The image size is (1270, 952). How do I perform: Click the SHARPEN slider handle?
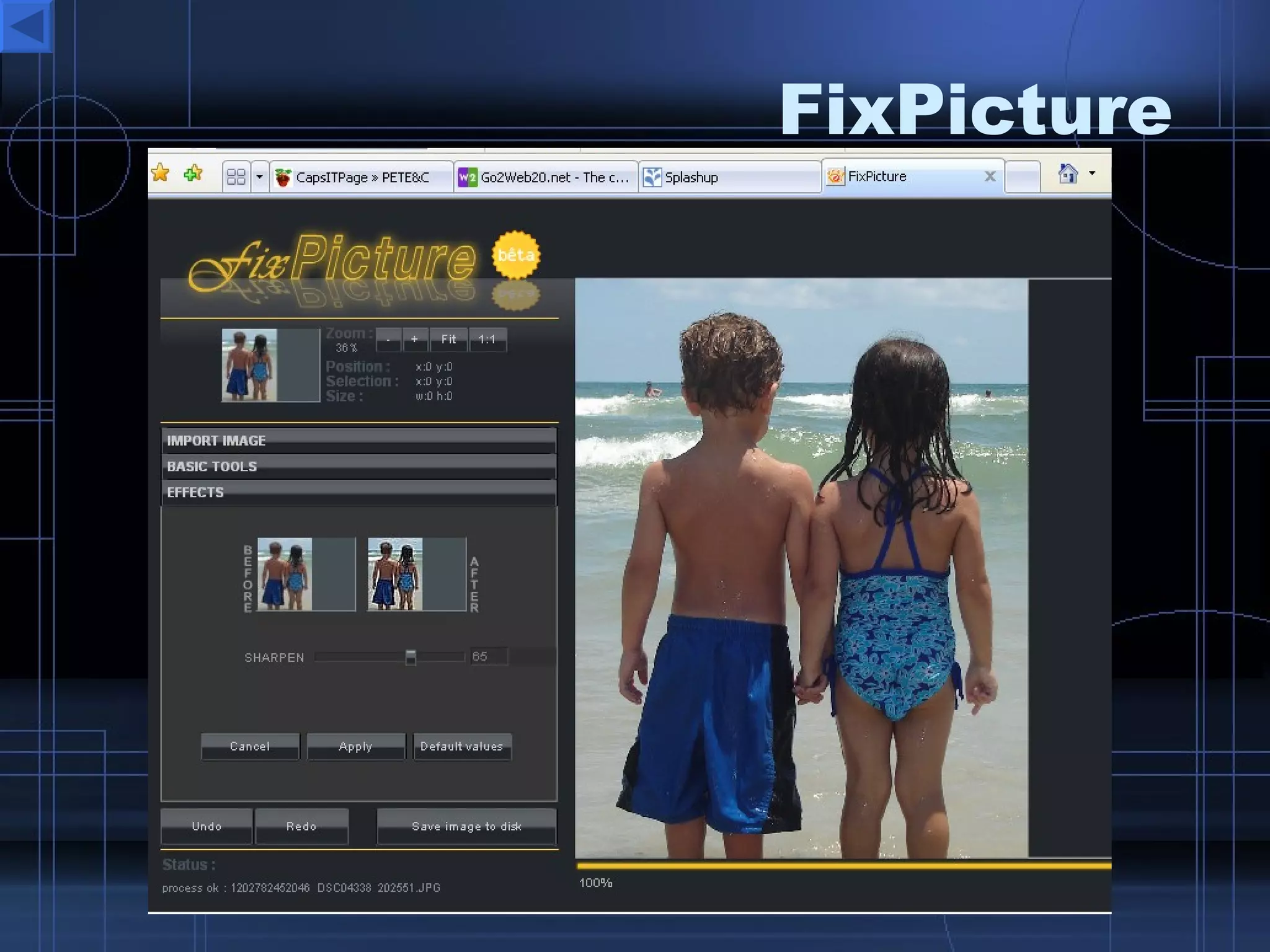(x=411, y=657)
